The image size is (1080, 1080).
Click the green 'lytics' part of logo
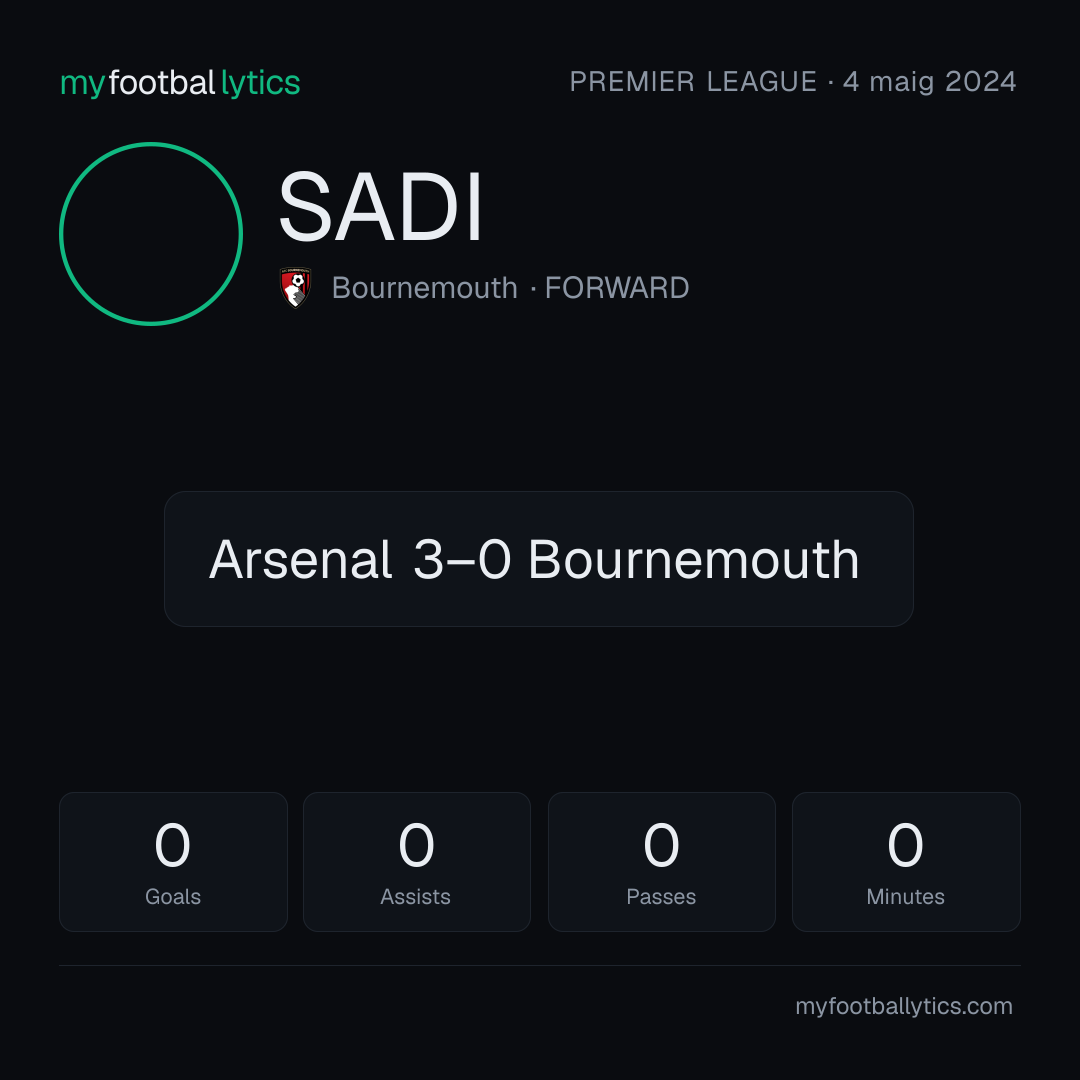(x=260, y=83)
